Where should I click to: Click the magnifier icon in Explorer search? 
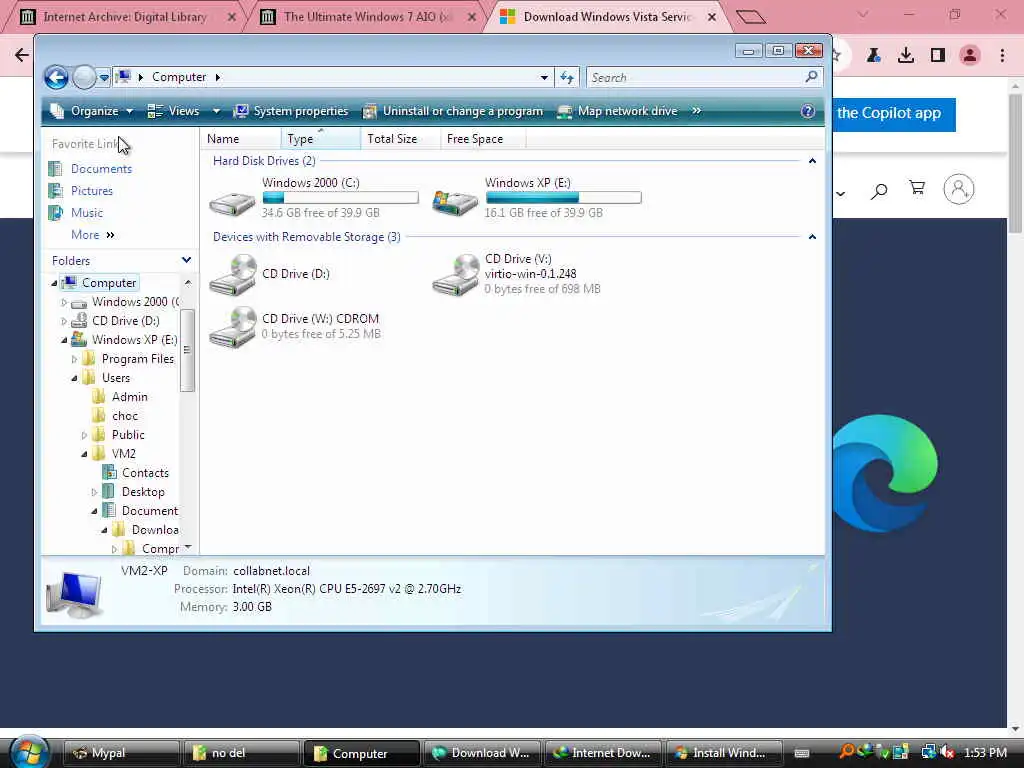811,77
